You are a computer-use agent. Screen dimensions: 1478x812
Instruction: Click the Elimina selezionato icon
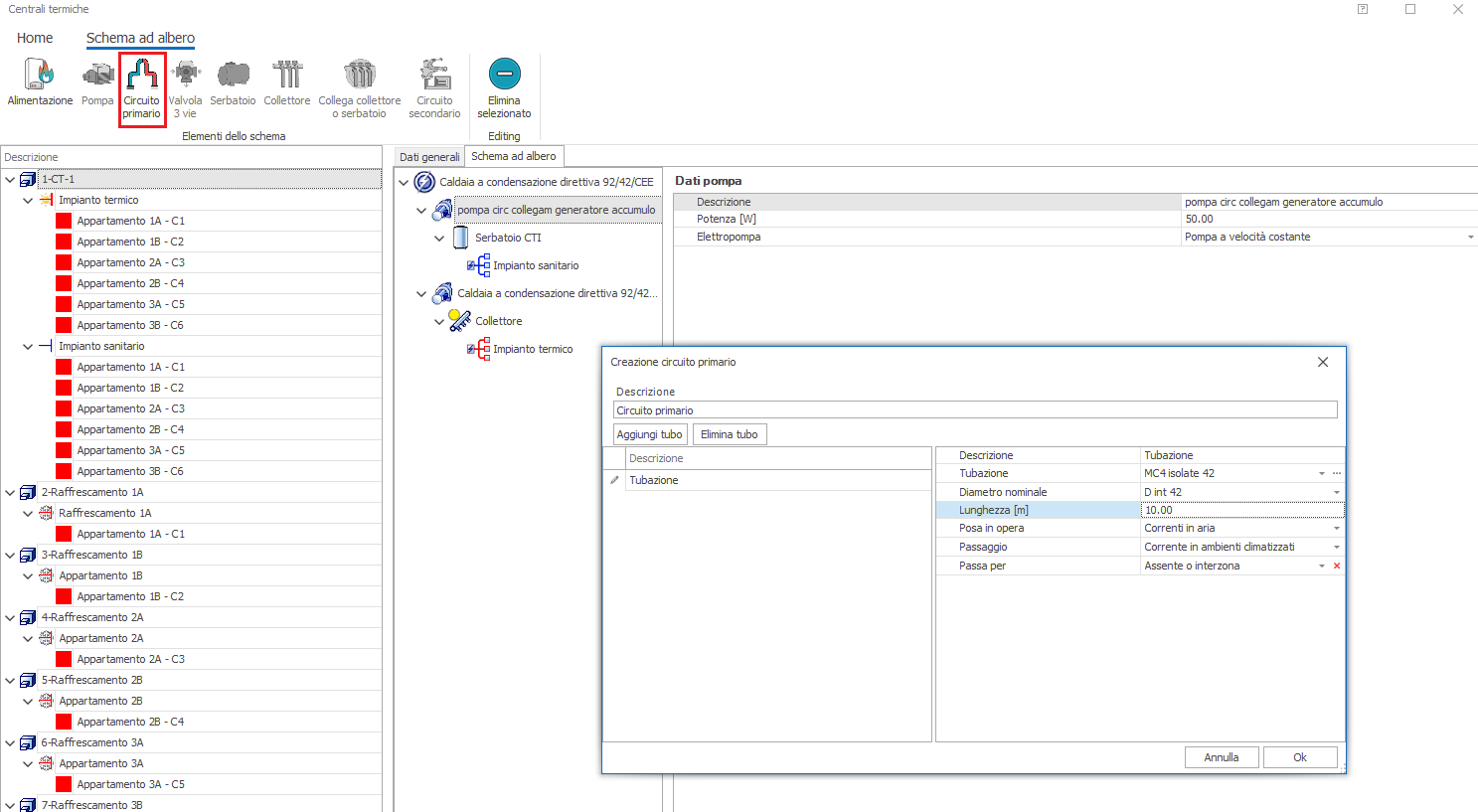504,87
